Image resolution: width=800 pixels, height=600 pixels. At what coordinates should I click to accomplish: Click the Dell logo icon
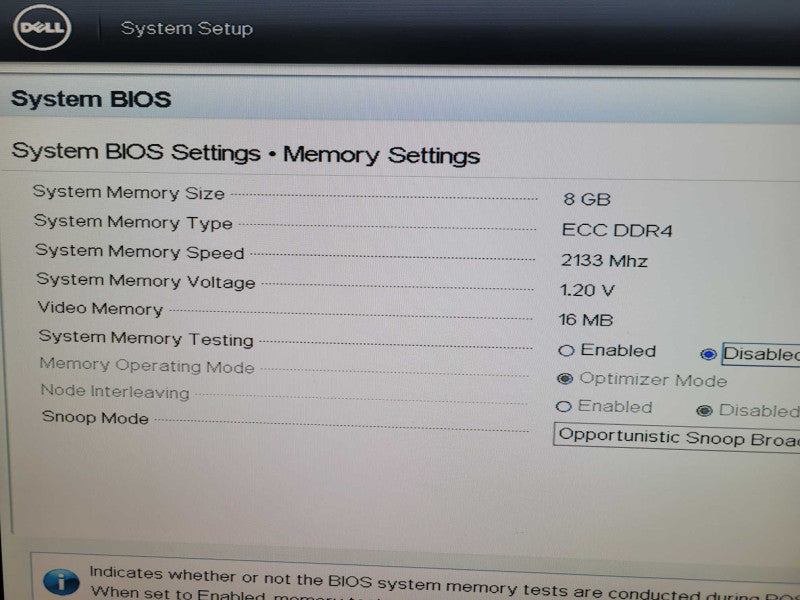click(x=42, y=27)
